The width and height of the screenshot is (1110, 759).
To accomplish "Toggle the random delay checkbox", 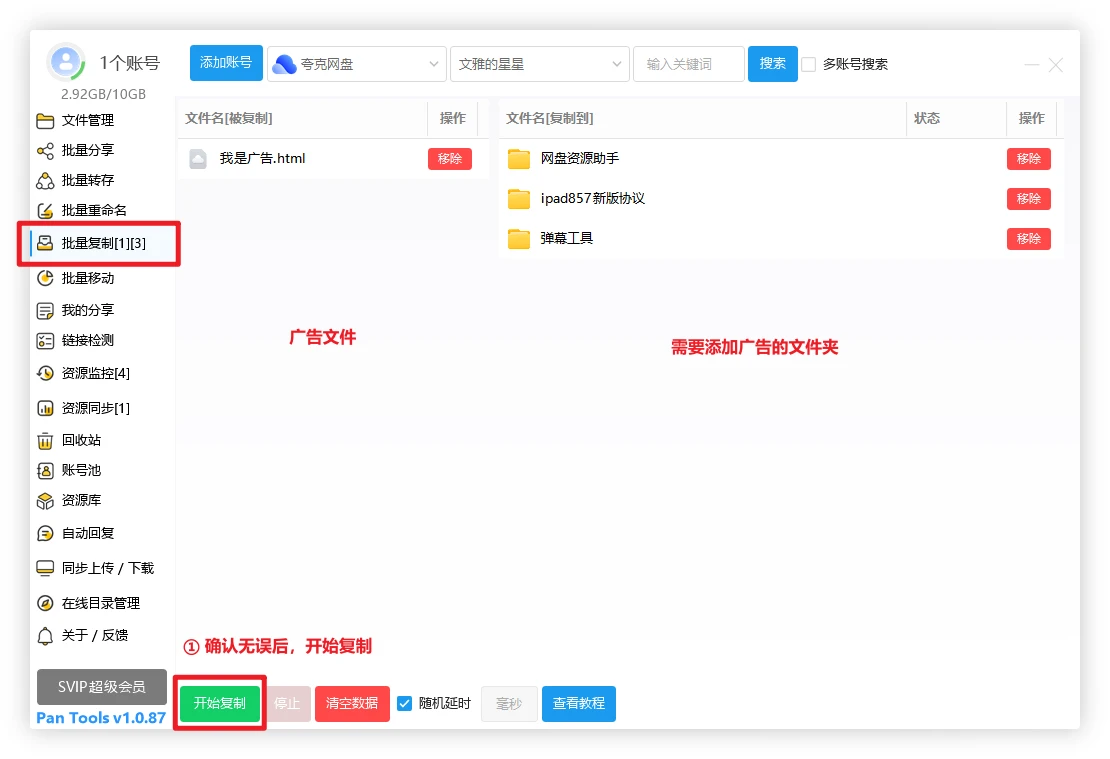I will pos(405,703).
